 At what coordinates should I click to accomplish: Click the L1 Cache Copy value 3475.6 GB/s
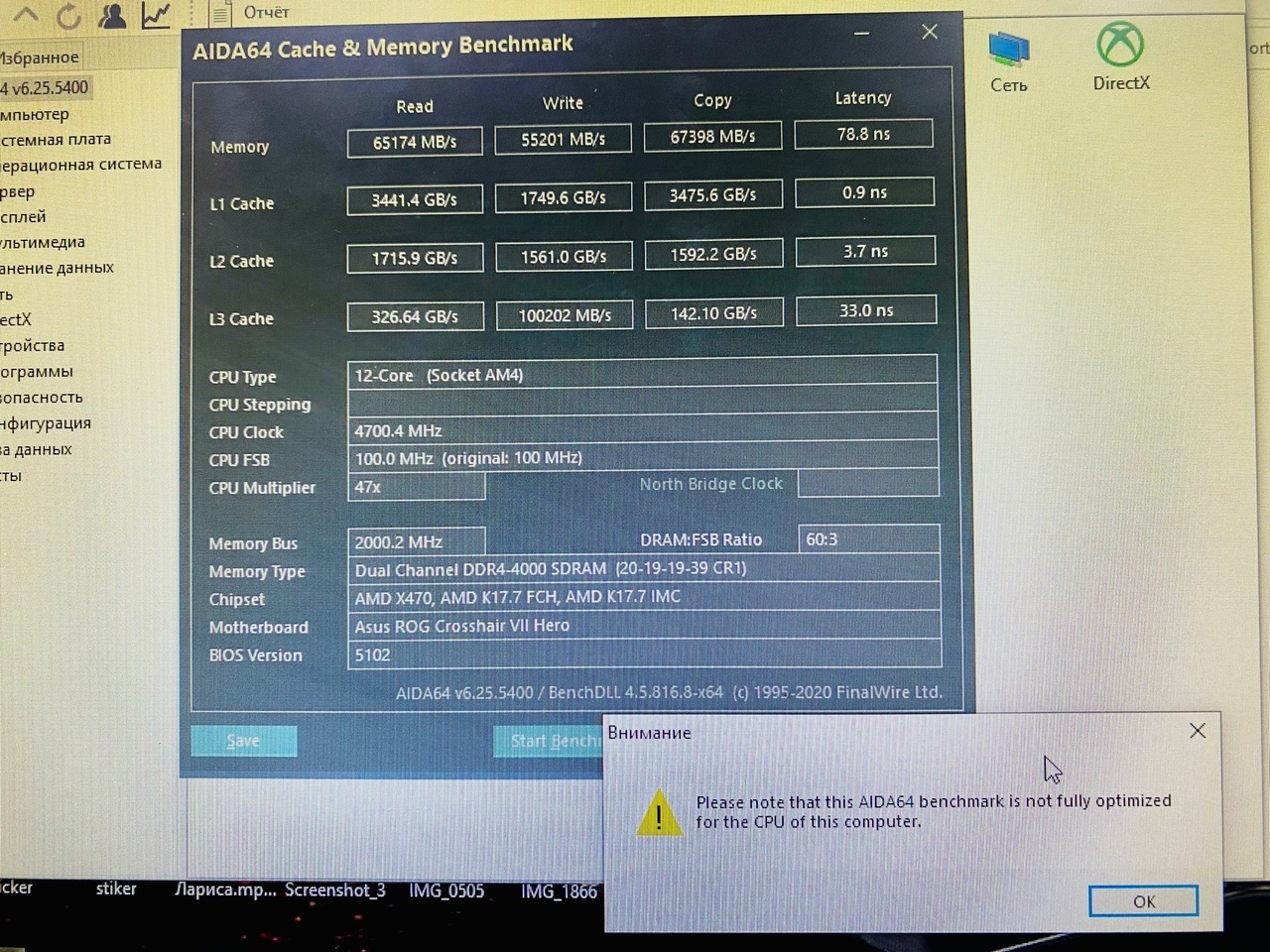tap(712, 194)
